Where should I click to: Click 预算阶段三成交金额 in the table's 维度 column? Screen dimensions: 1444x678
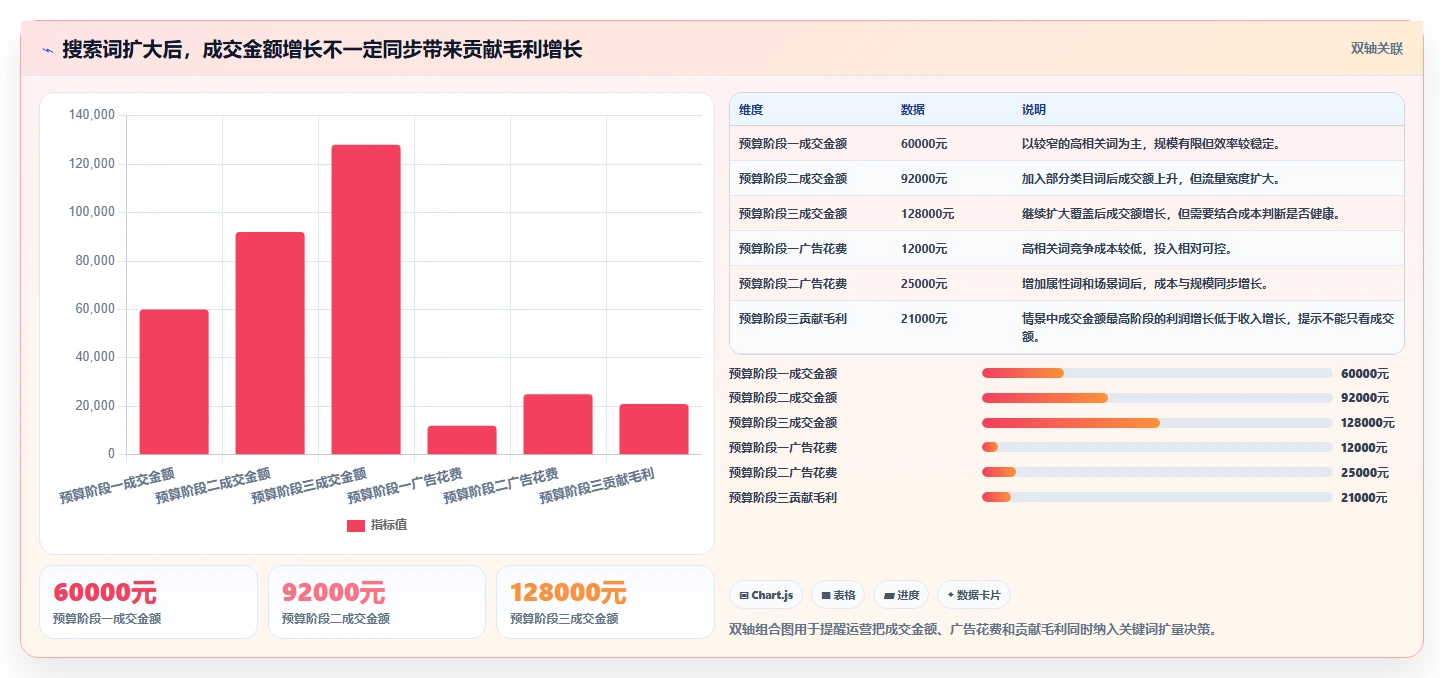tap(793, 214)
